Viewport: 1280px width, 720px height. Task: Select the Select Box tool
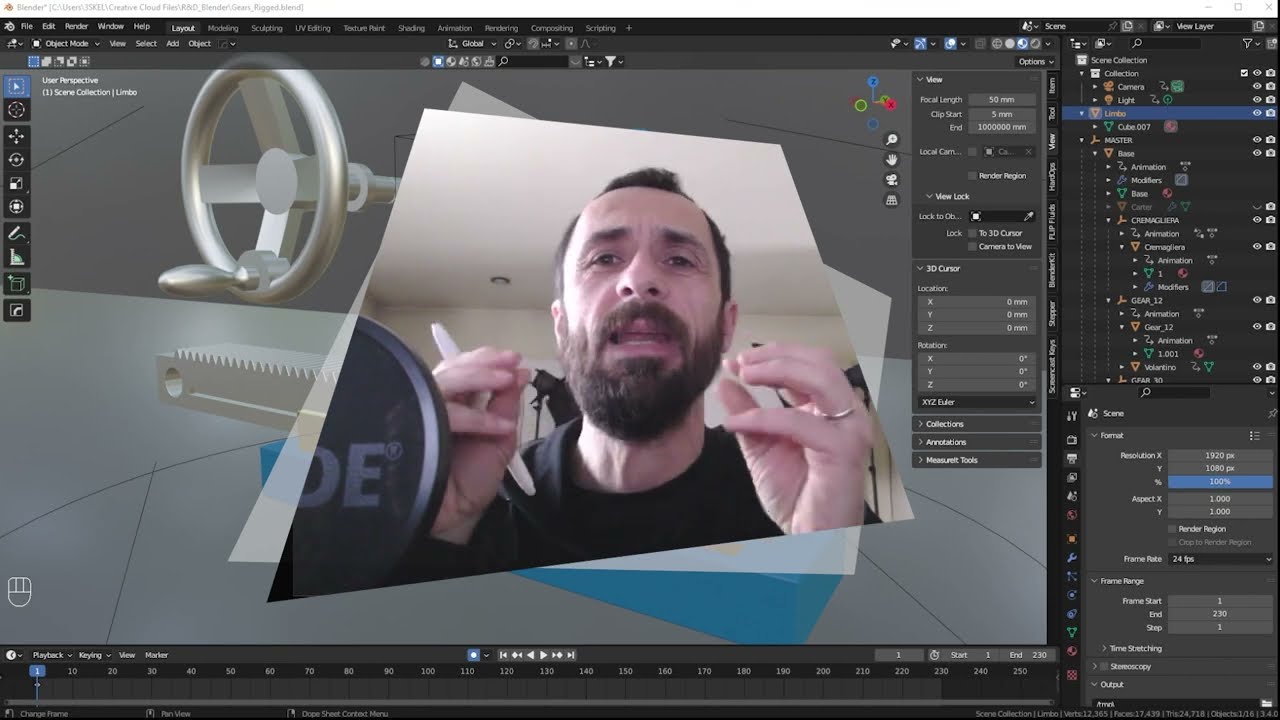pos(17,87)
